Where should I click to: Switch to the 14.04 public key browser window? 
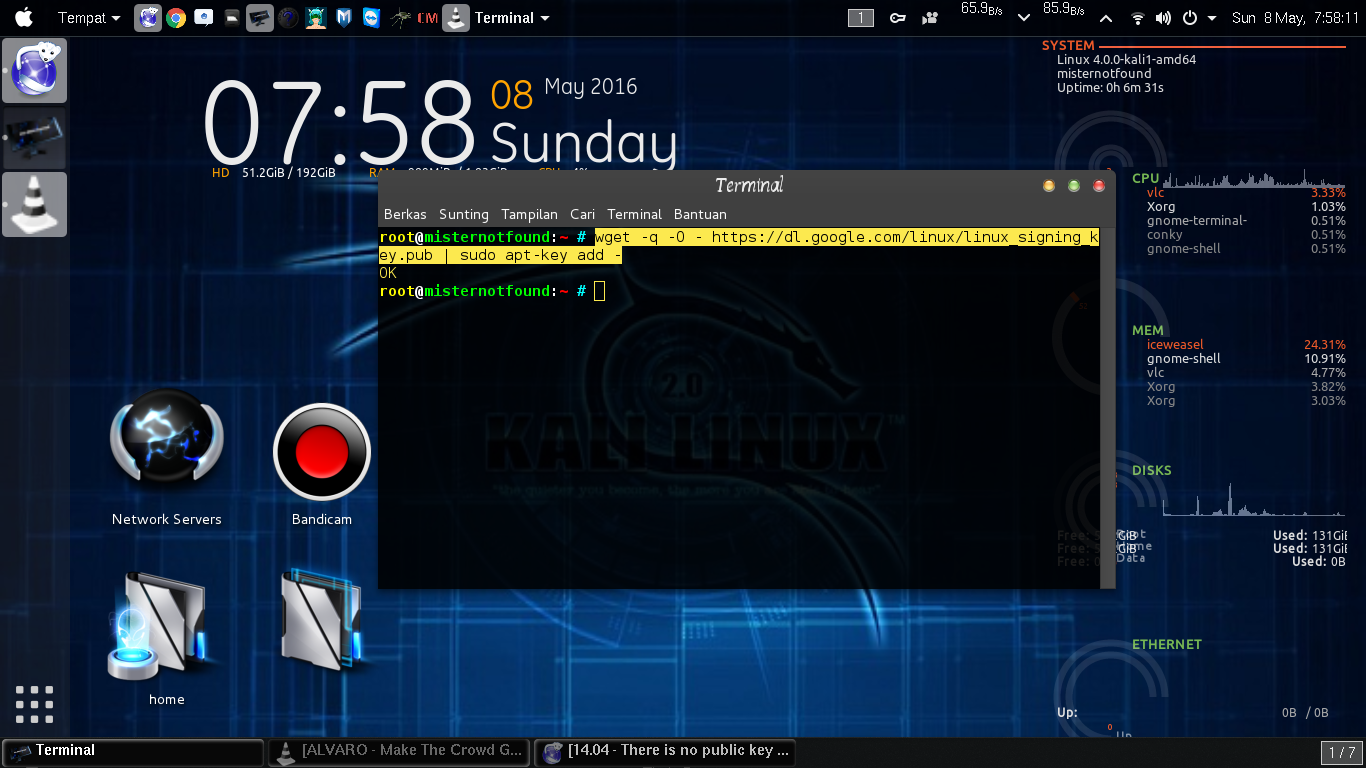(x=665, y=751)
